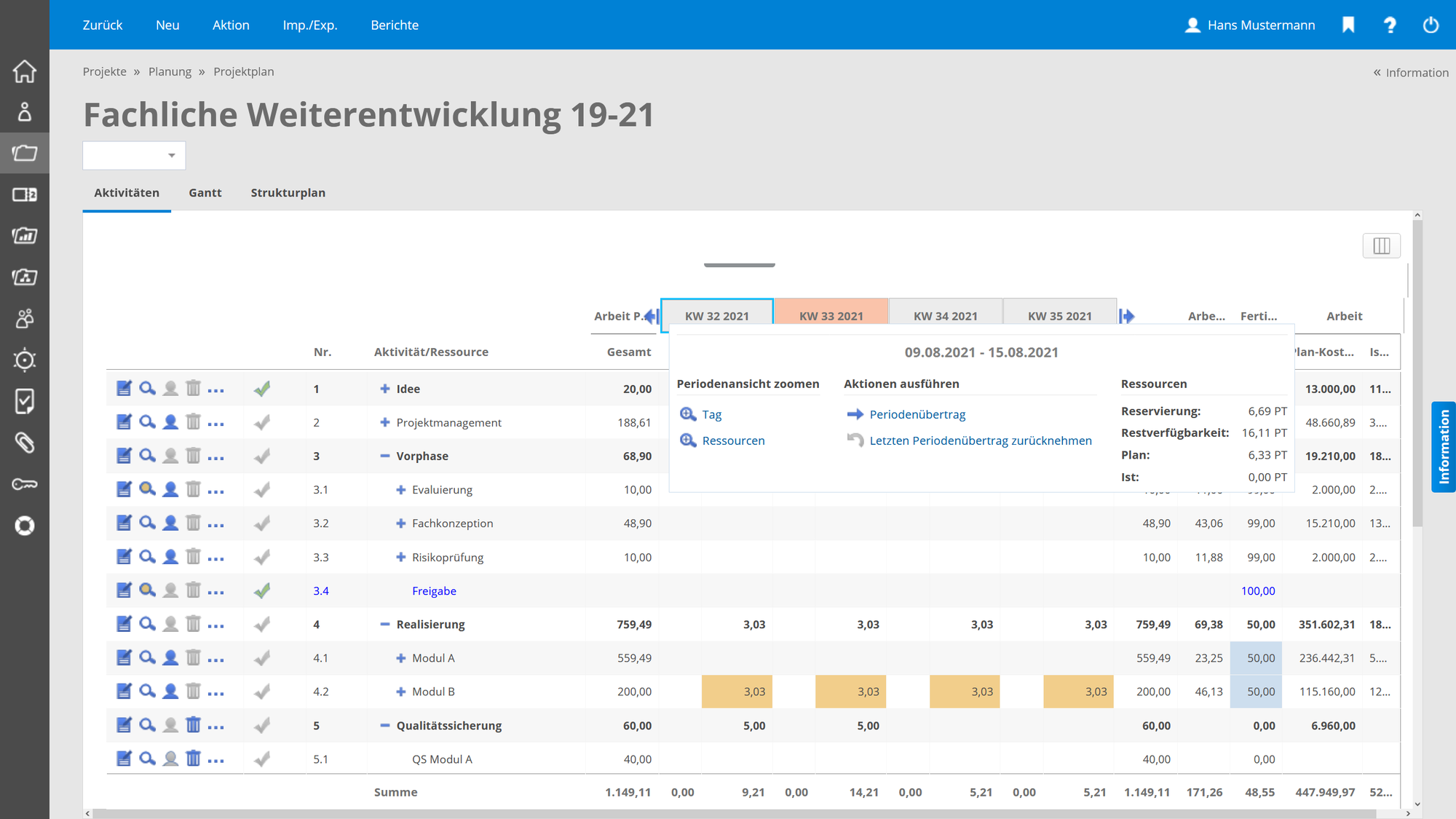This screenshot has height=819, width=1456.
Task: Open the bookmark icon in the top bar
Action: (x=1348, y=25)
